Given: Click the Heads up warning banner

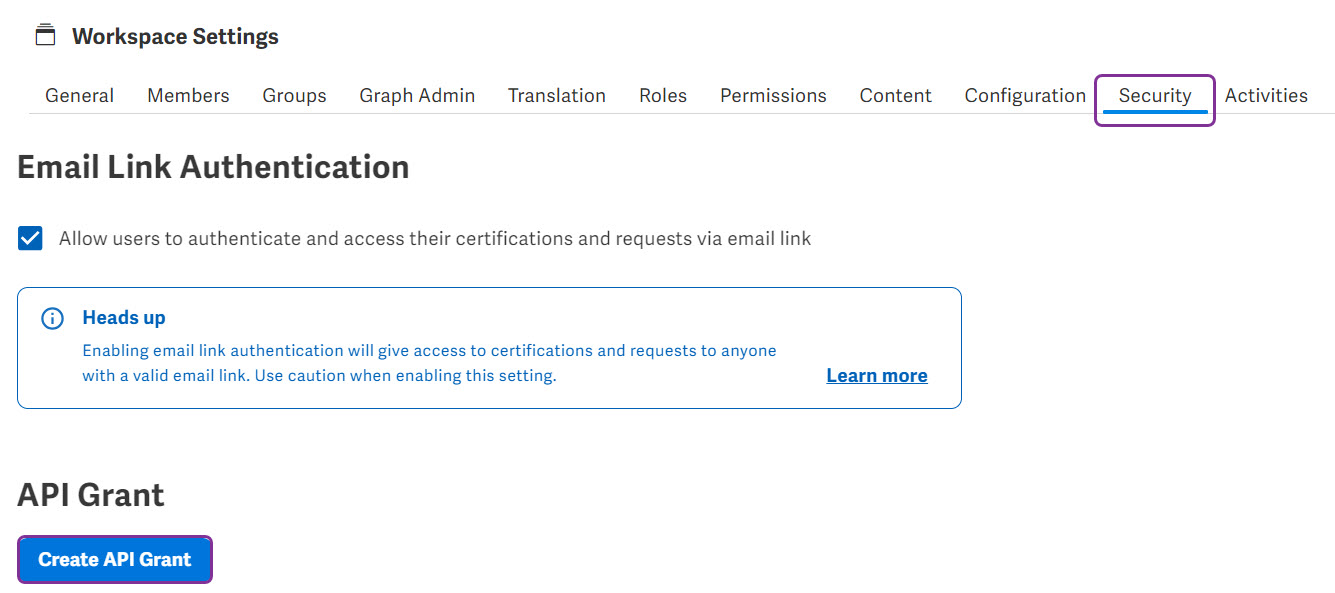Looking at the screenshot, I should (x=489, y=347).
